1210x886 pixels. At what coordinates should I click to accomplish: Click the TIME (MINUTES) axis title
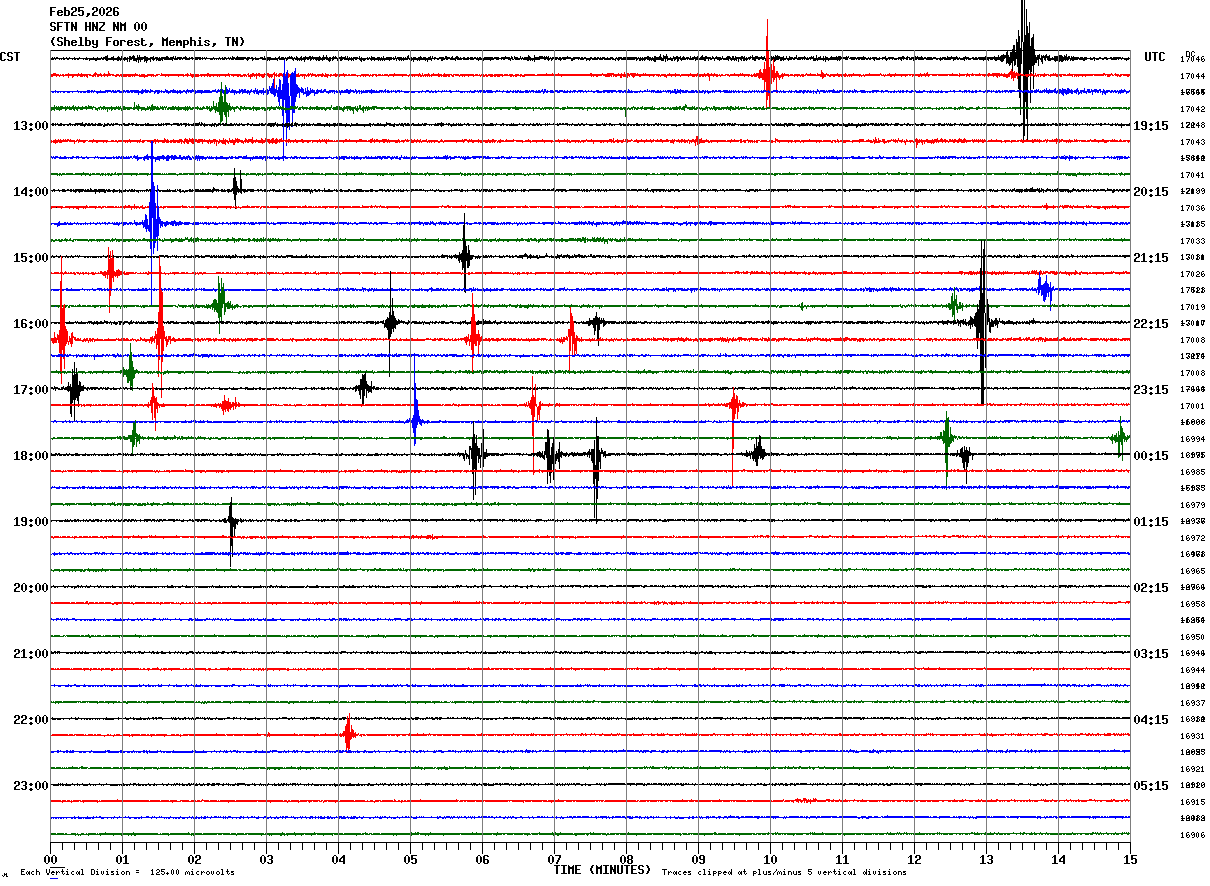(602, 870)
